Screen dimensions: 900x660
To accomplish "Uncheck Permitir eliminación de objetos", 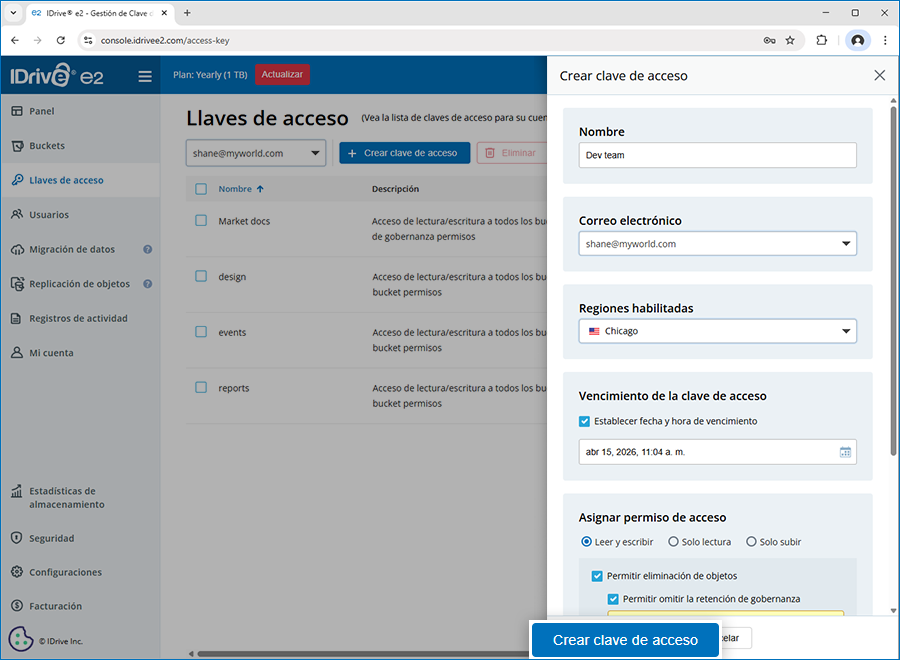I will [x=597, y=576].
